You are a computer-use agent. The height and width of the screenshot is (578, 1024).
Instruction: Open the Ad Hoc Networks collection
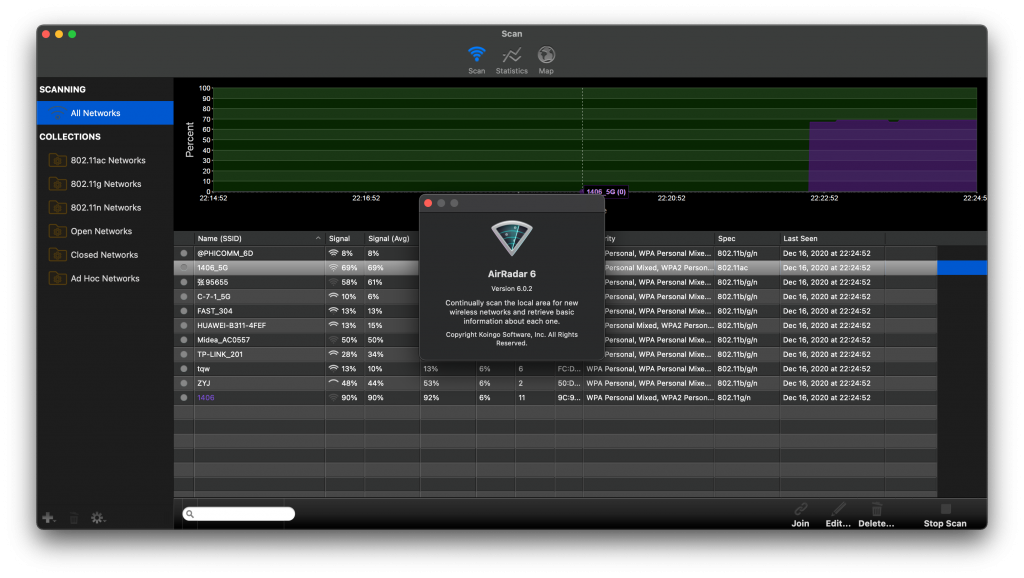click(105, 278)
